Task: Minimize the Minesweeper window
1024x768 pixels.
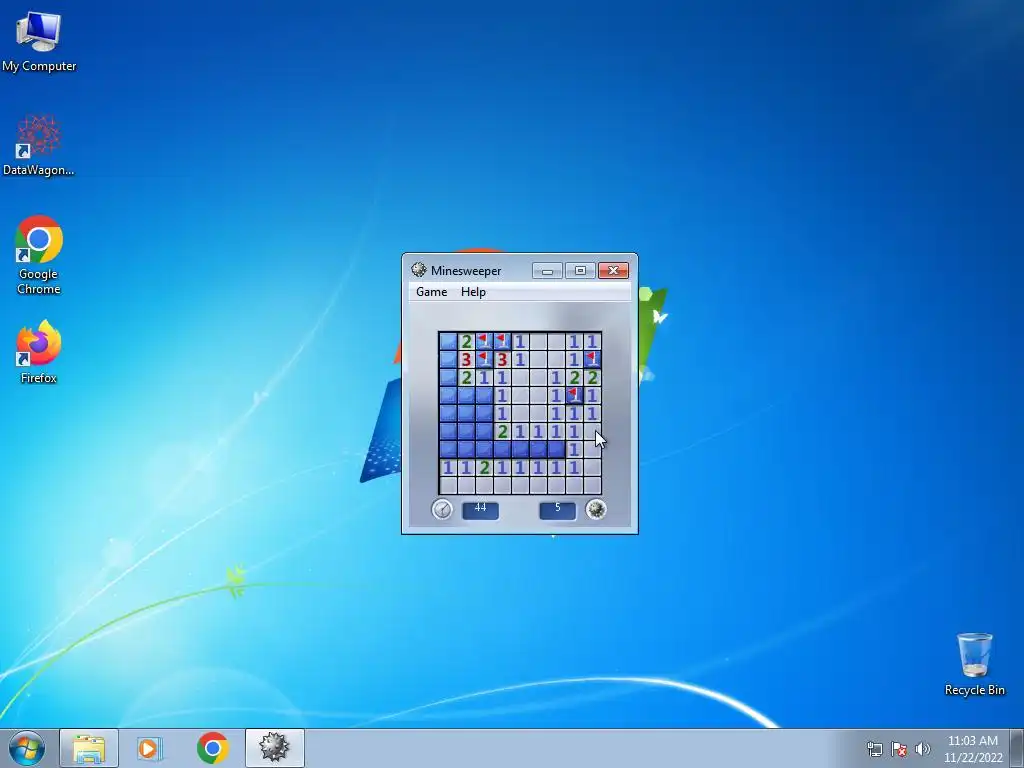Action: (547, 270)
